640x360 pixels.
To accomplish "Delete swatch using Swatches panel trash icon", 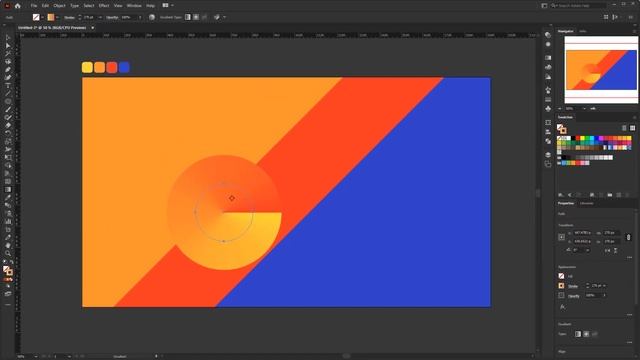I will [628, 195].
